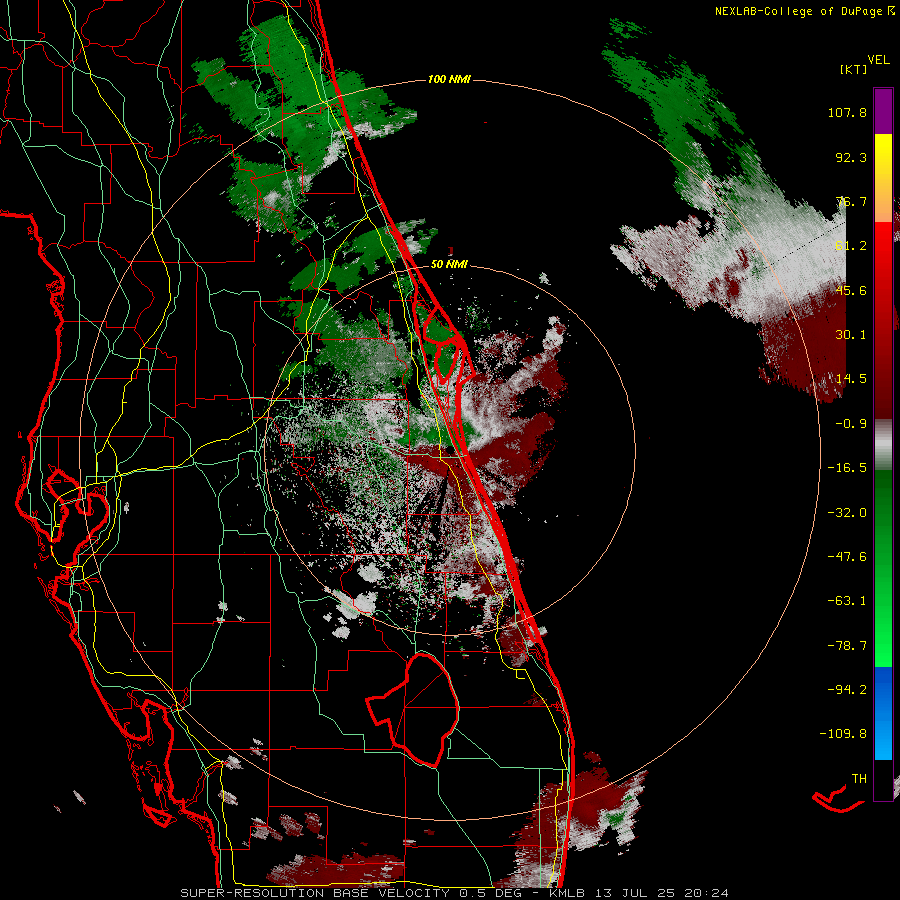This screenshot has width=900, height=900.
Task: Pick the purple segment atop the color bar
Action: 883,111
